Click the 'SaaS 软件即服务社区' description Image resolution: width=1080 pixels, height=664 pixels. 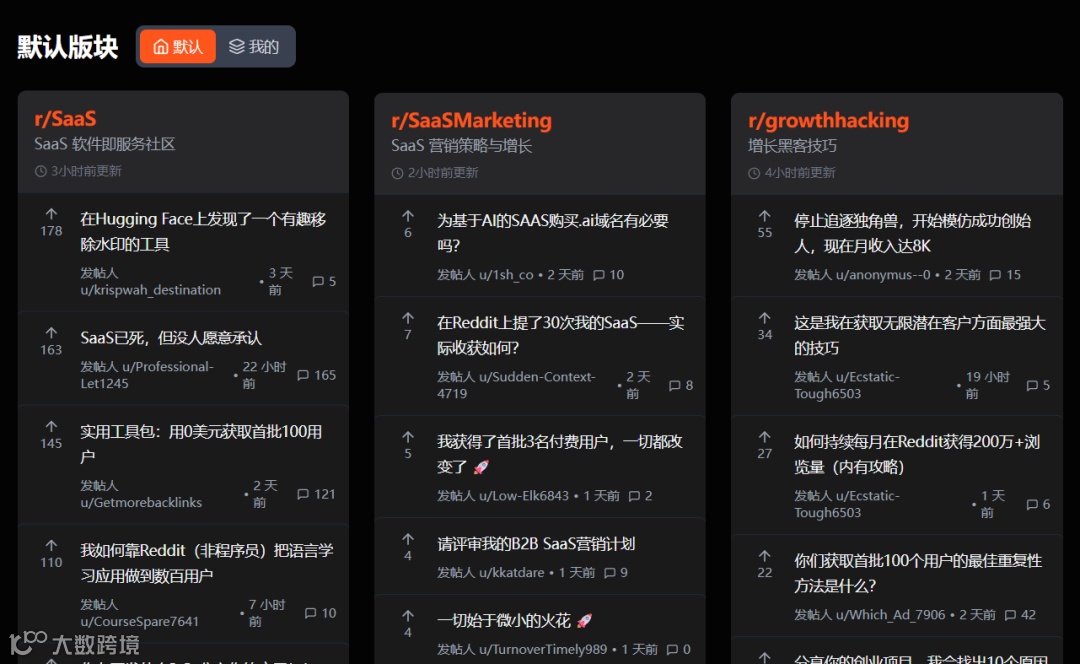(x=105, y=144)
